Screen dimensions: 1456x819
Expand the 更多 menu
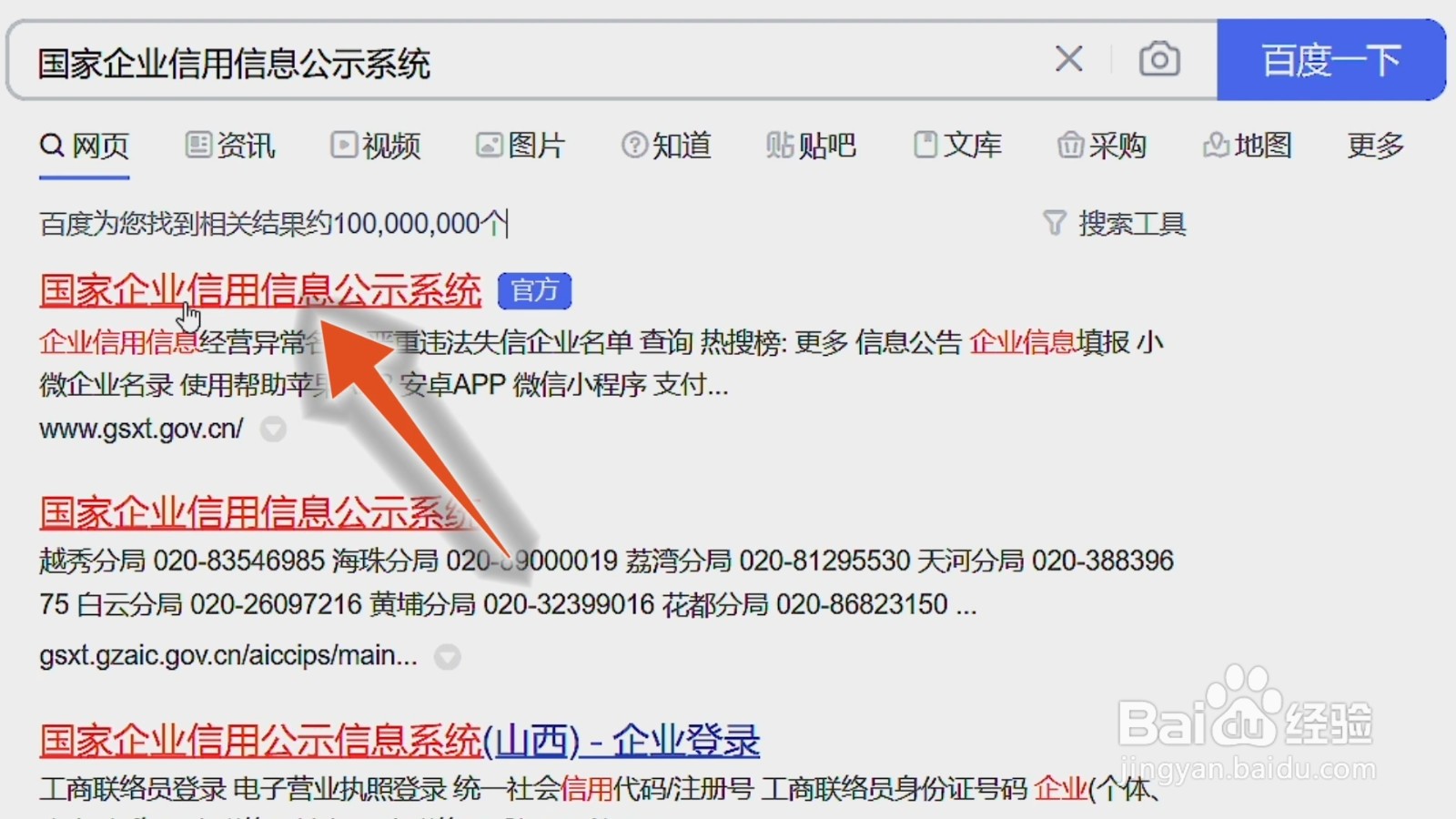pos(1376,146)
